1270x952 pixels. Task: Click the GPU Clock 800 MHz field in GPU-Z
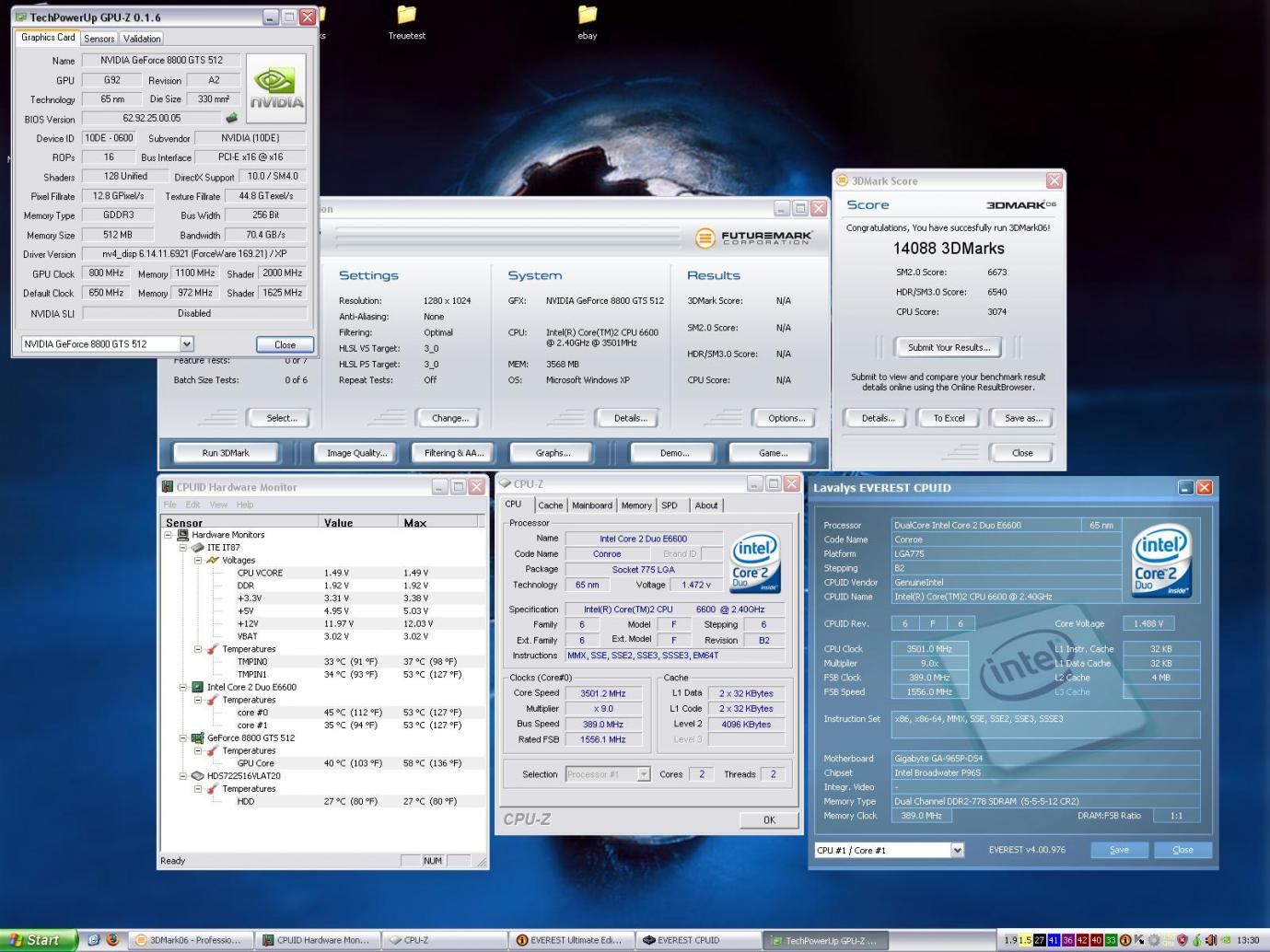[x=106, y=273]
